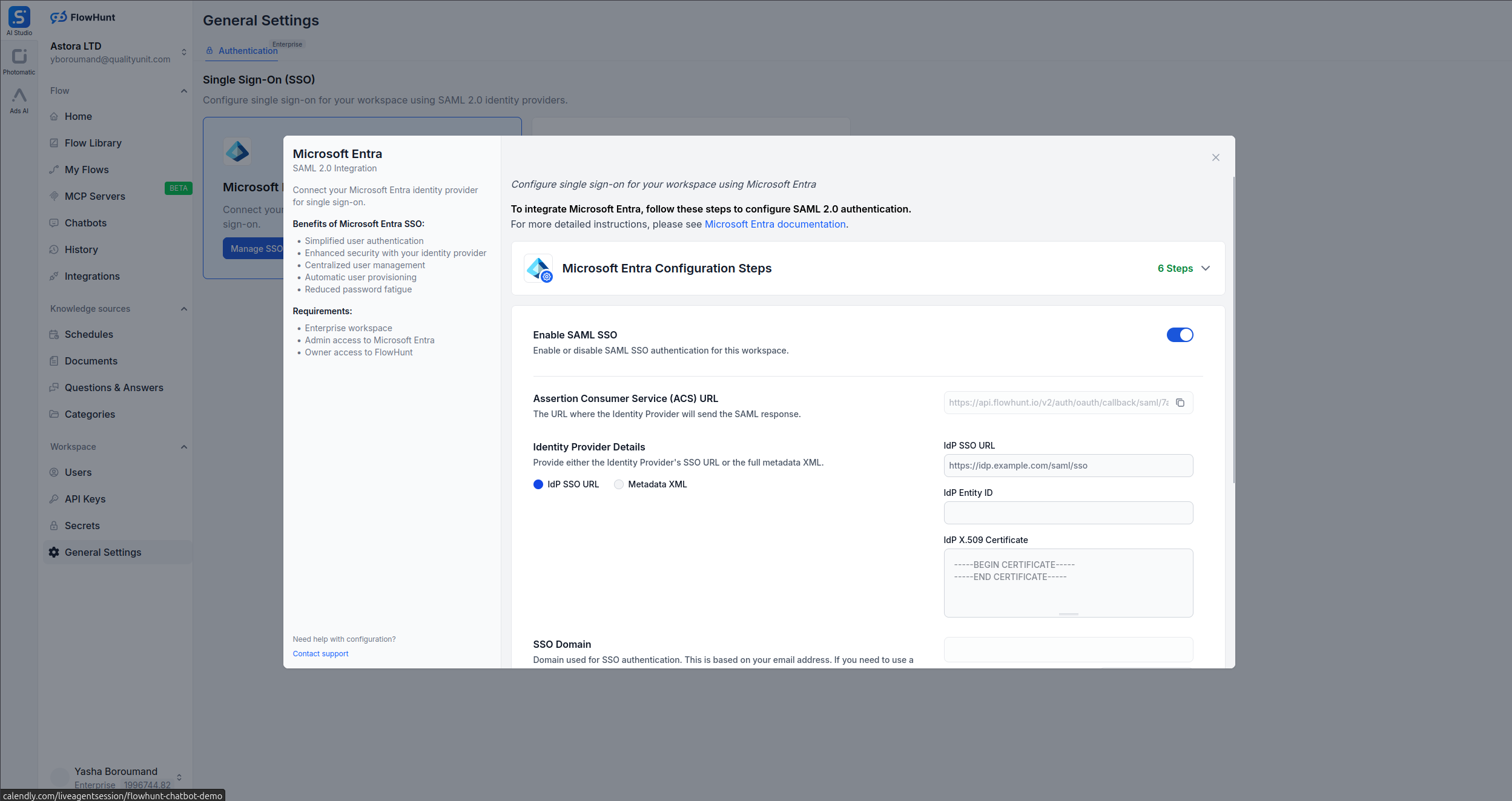Click the FlowHunt logo
Viewport: 1512px width, 801px height.
click(83, 17)
